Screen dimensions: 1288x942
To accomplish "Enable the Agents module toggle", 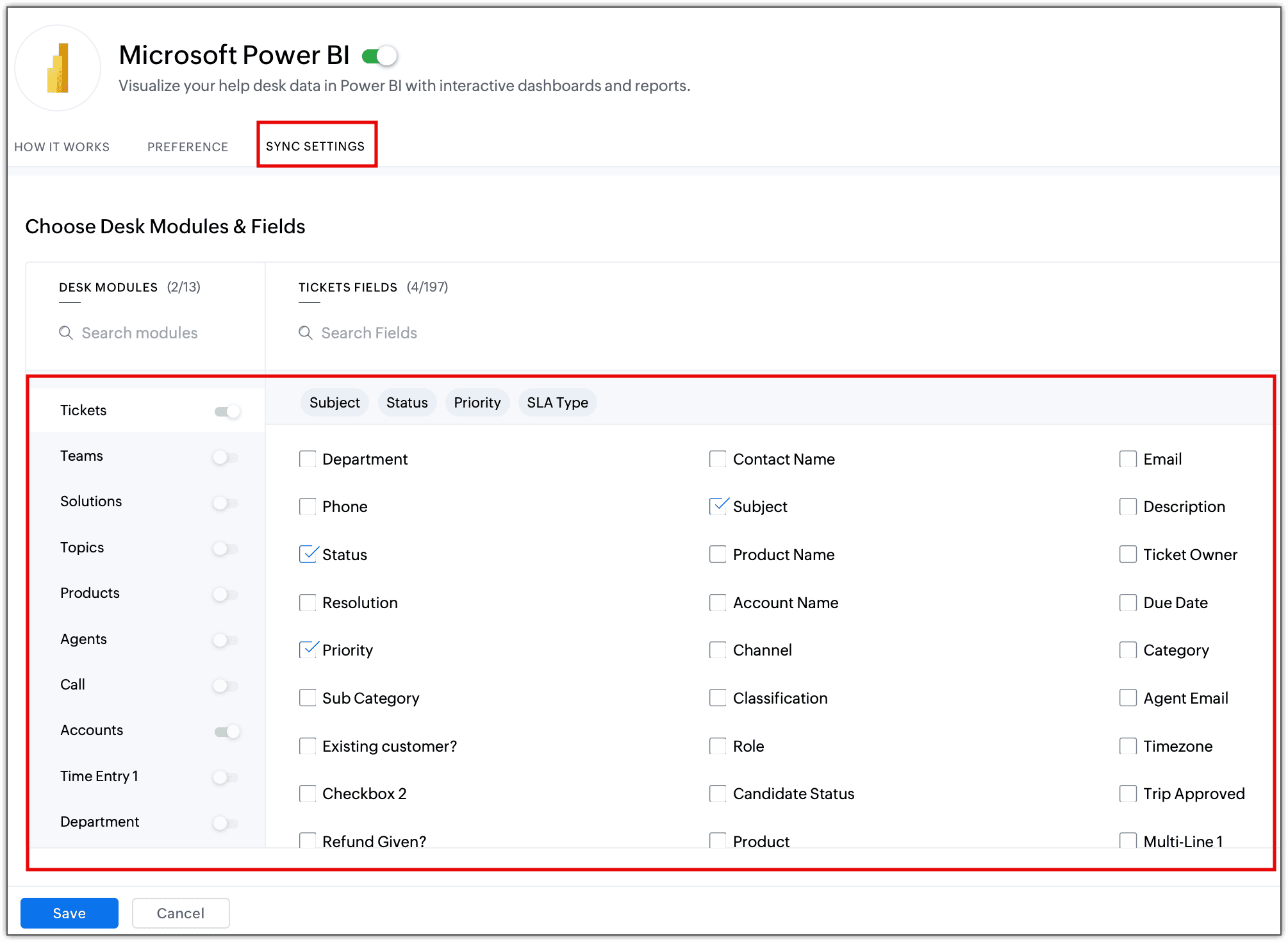I will pos(226,640).
